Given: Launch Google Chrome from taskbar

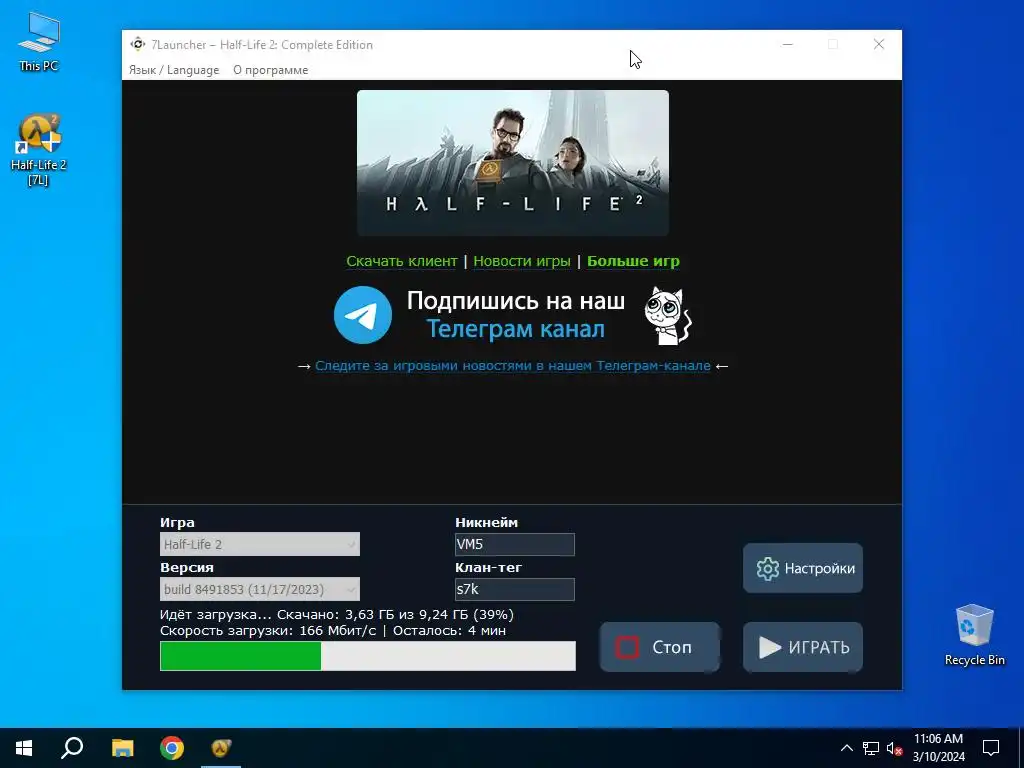Looking at the screenshot, I should (x=172, y=748).
